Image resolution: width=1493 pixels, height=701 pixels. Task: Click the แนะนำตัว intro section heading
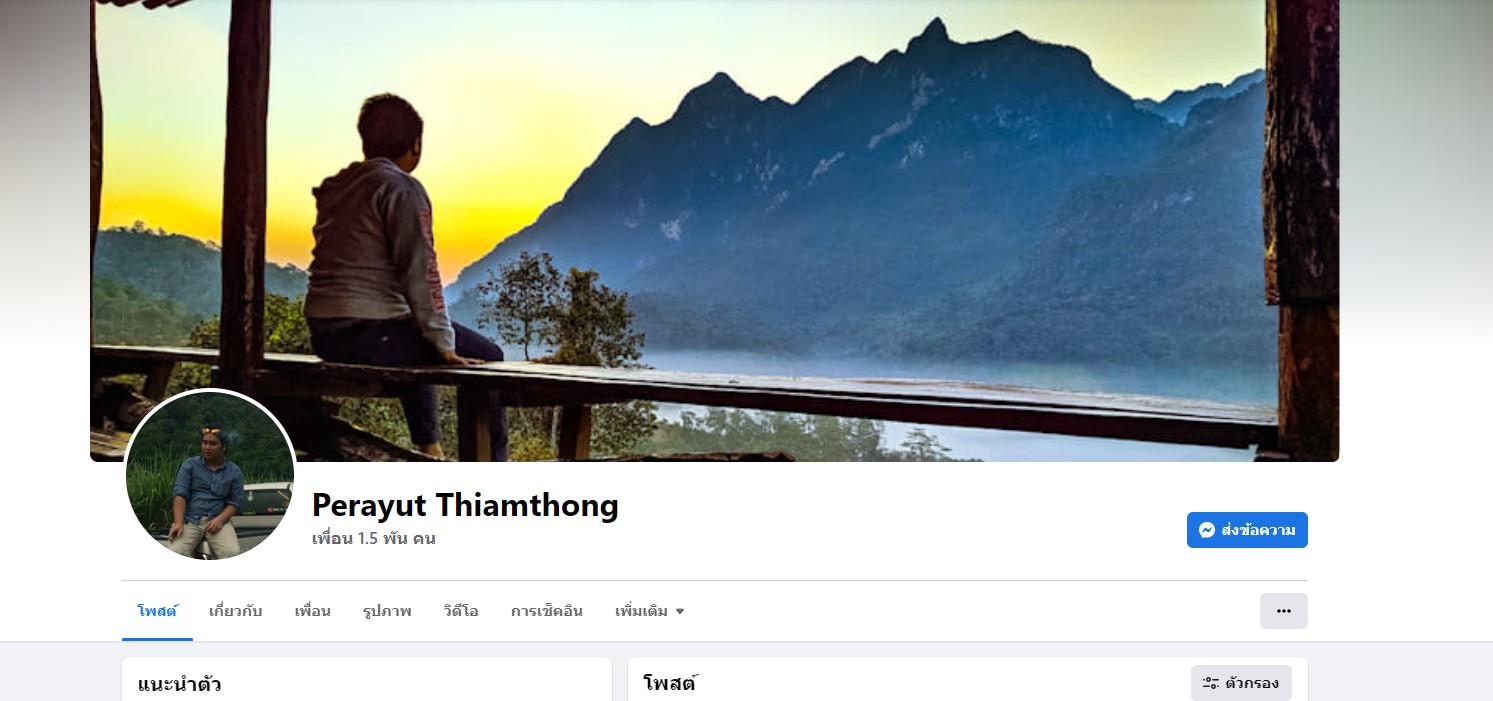[179, 685]
